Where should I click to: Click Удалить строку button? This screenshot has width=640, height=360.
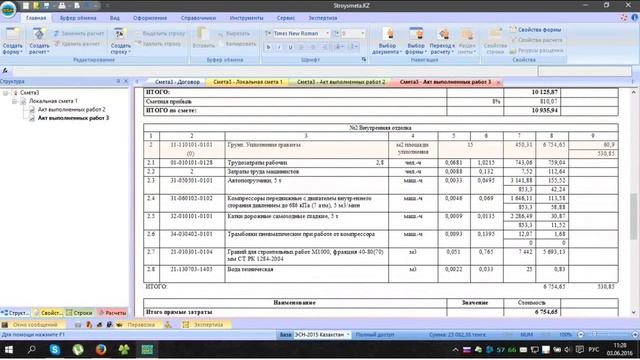click(158, 44)
